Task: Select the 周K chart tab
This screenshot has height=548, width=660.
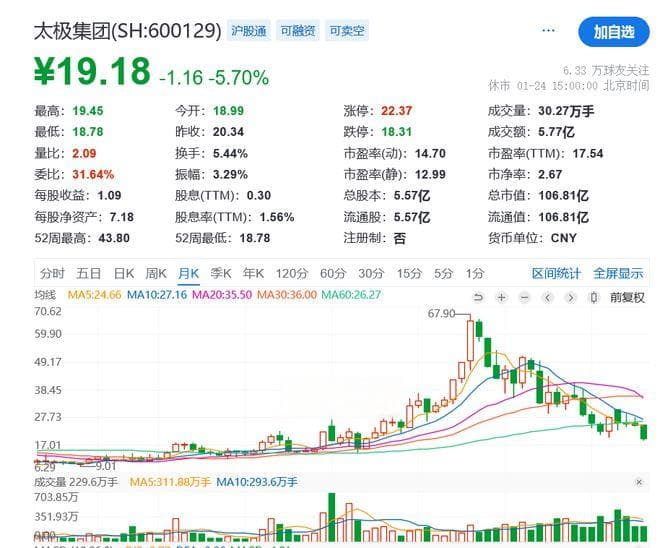Action: (156, 274)
